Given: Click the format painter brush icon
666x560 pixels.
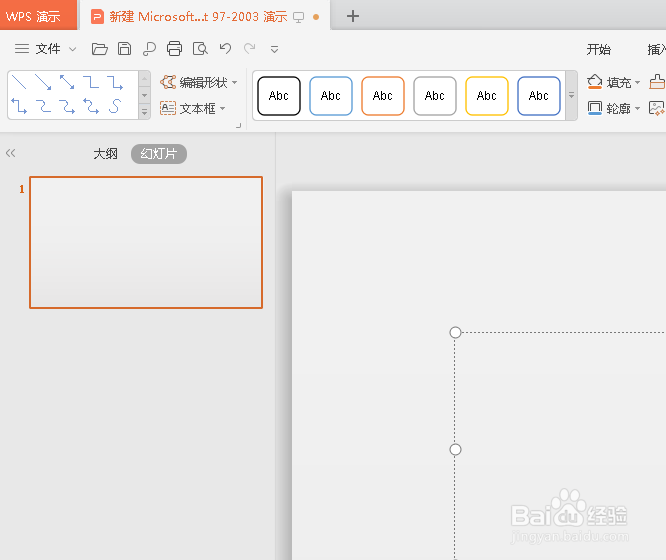Looking at the screenshot, I should point(658,82).
